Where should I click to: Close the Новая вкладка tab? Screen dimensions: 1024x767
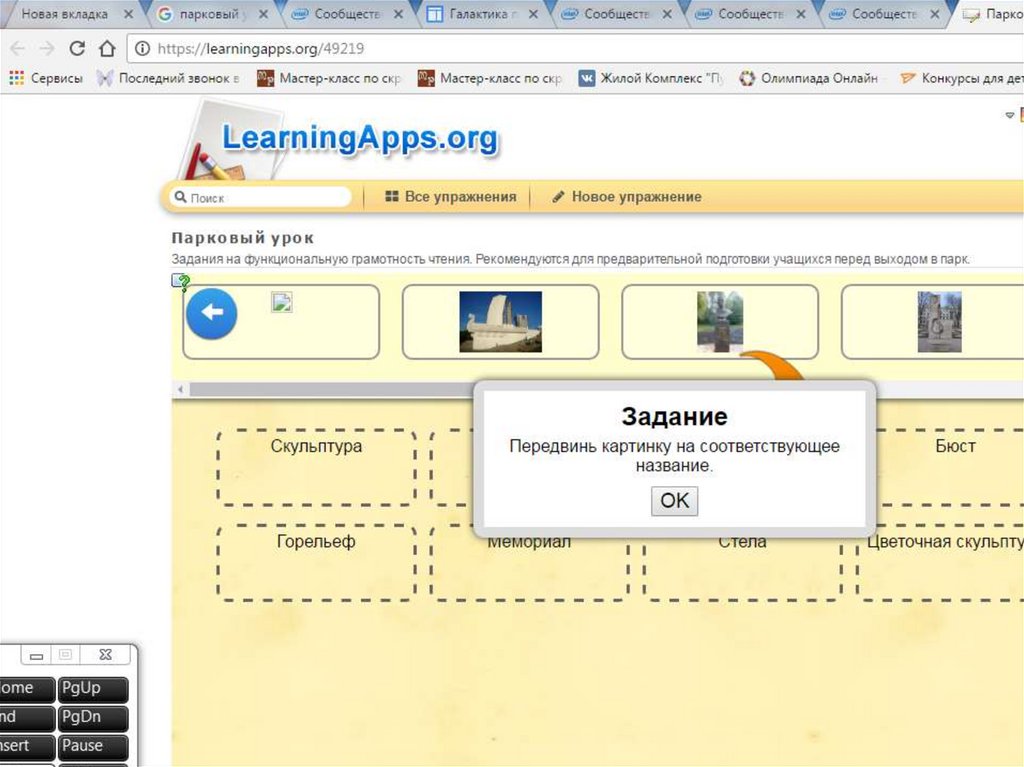128,14
